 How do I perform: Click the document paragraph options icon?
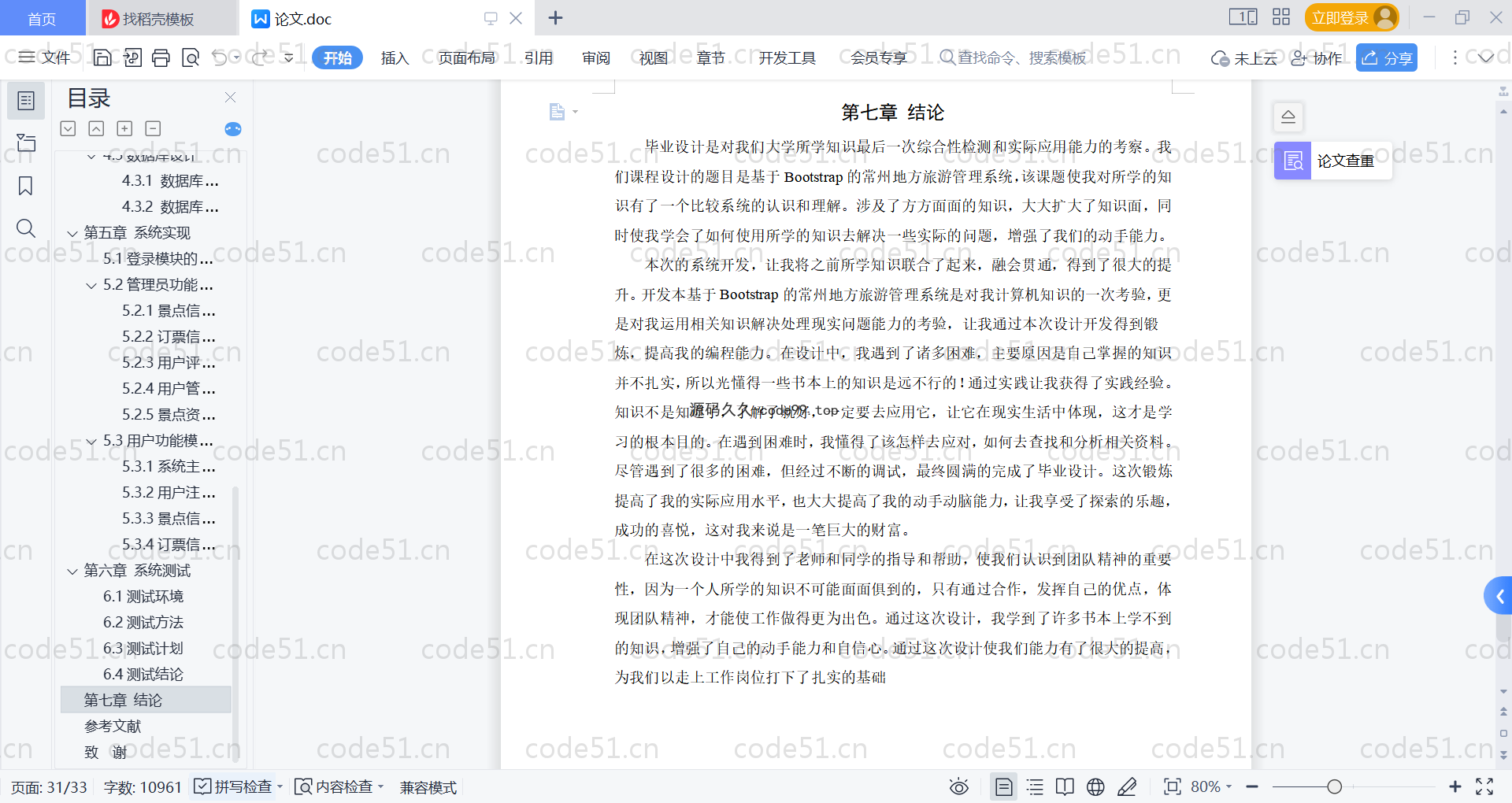coord(562,112)
